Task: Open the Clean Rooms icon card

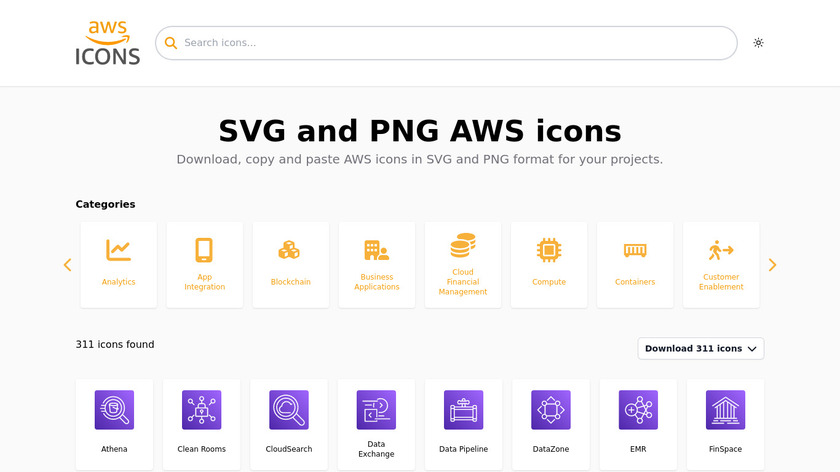Action: tap(201, 425)
